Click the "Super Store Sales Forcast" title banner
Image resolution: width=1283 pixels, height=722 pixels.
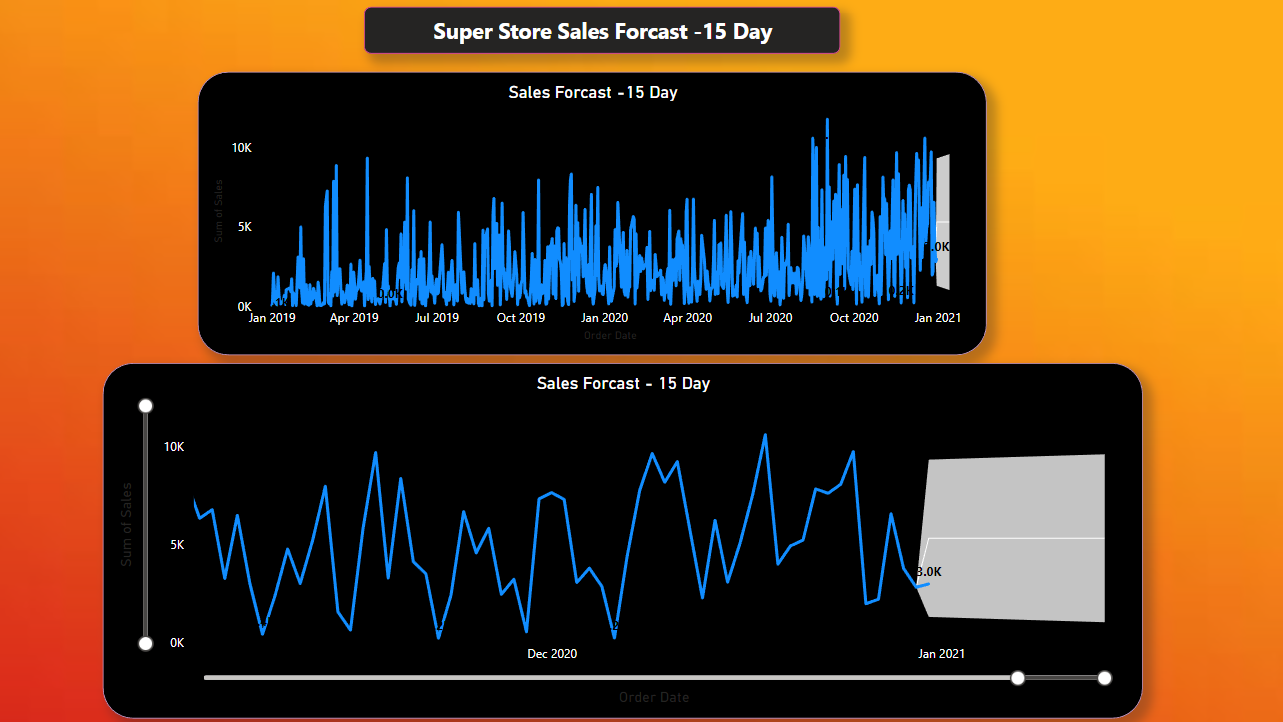point(603,31)
